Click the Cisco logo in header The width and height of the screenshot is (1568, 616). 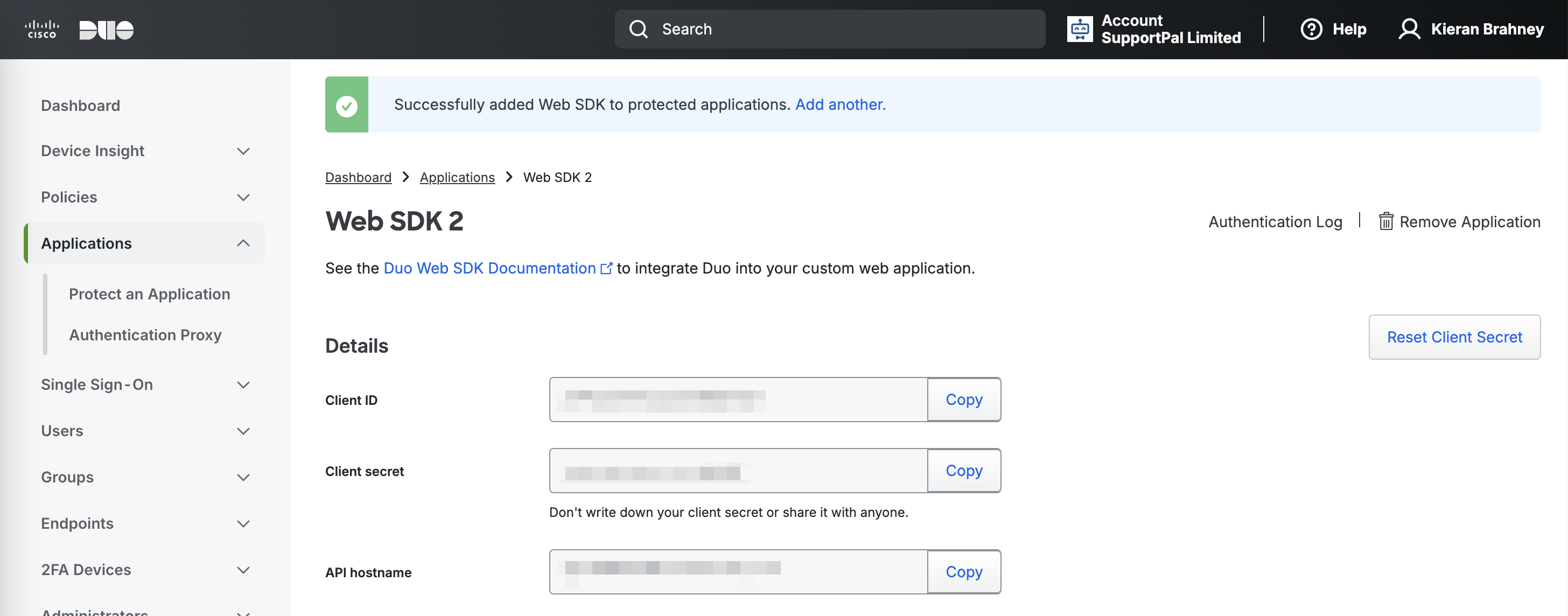pos(42,29)
